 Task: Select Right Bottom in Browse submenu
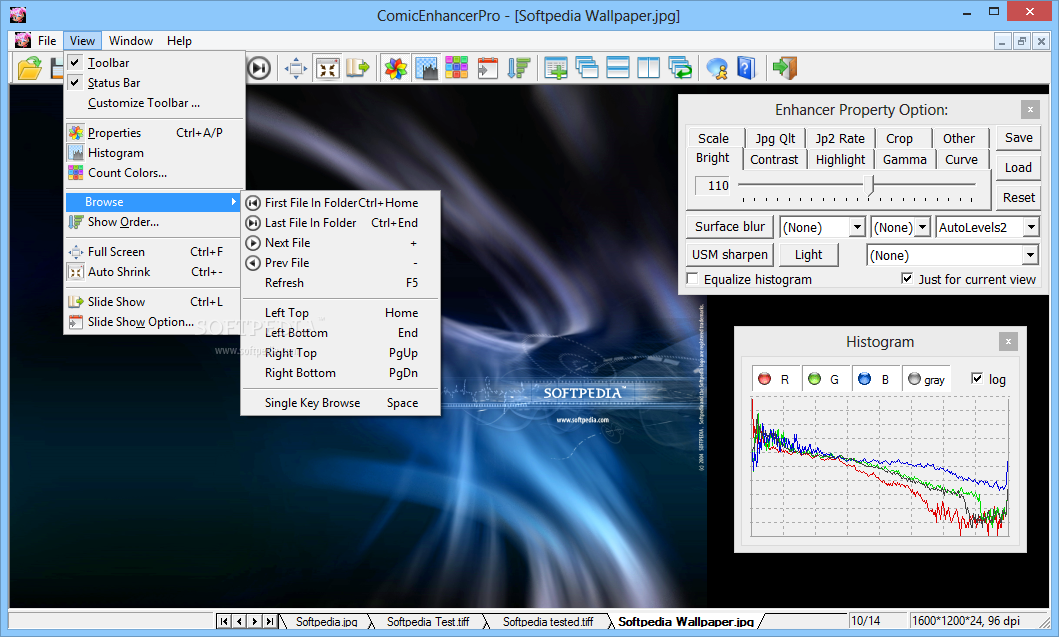[341, 373]
